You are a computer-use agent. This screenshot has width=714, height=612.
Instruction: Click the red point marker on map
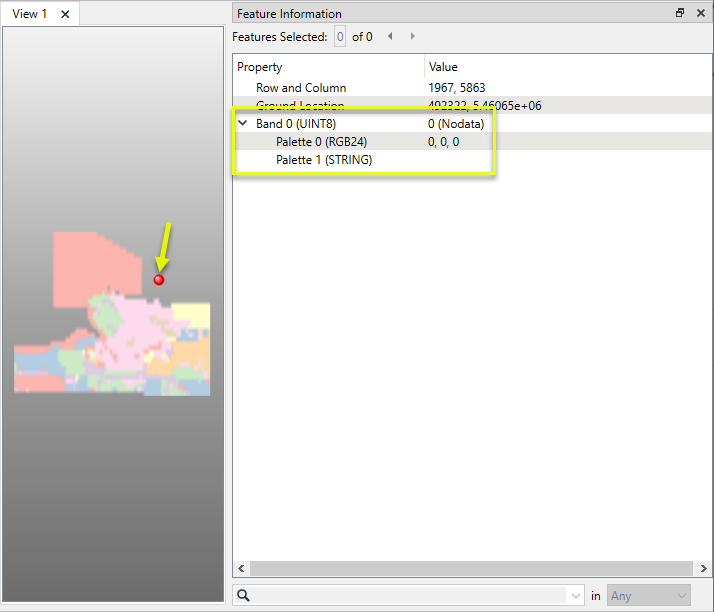click(159, 280)
